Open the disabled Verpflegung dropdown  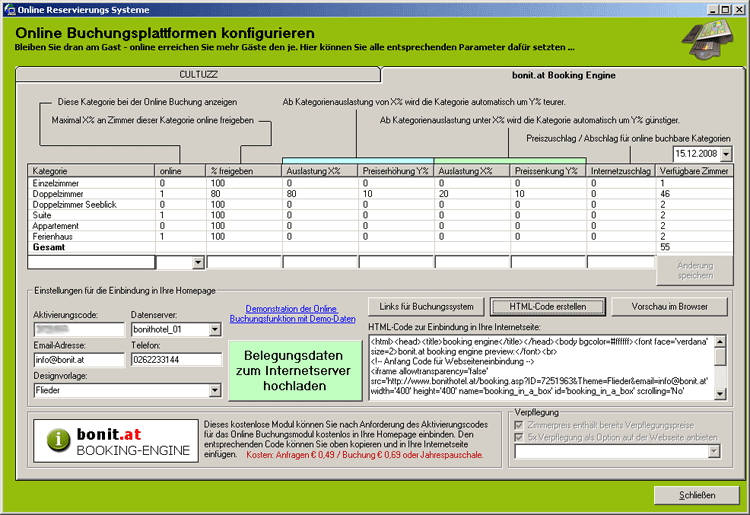tap(714, 451)
